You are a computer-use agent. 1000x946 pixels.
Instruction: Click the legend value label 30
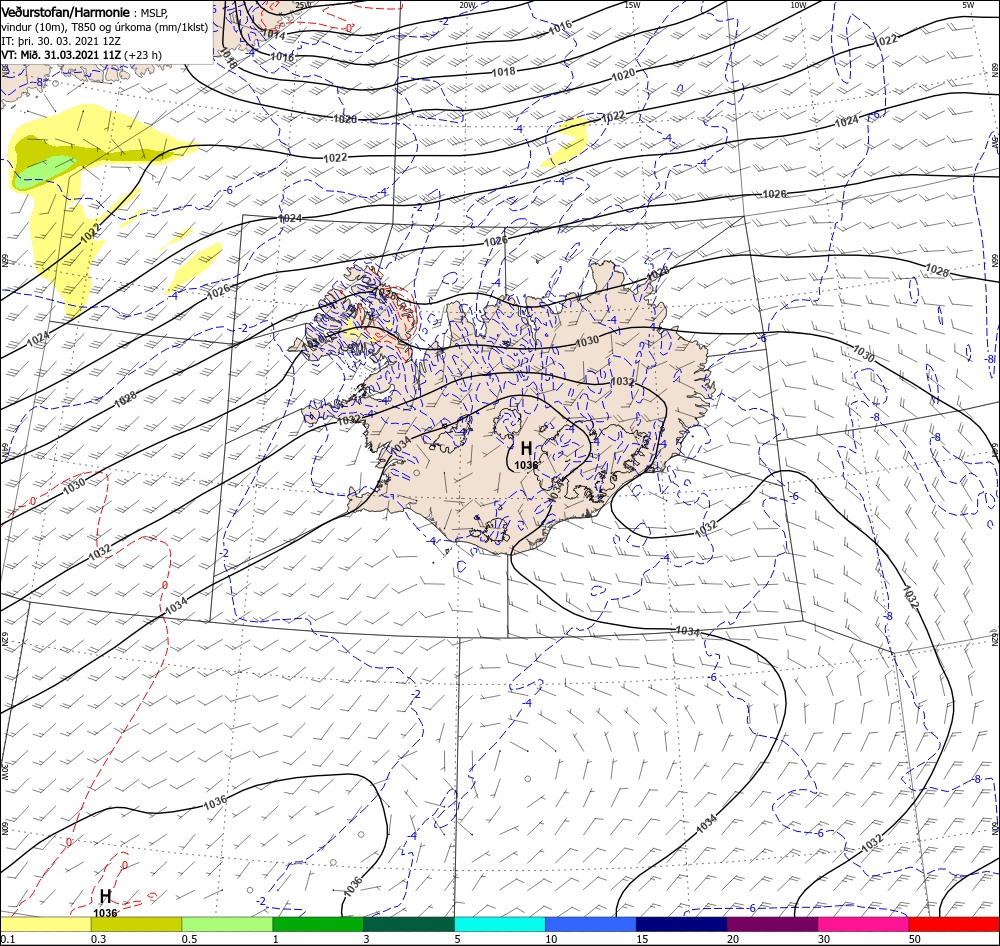coord(824,939)
